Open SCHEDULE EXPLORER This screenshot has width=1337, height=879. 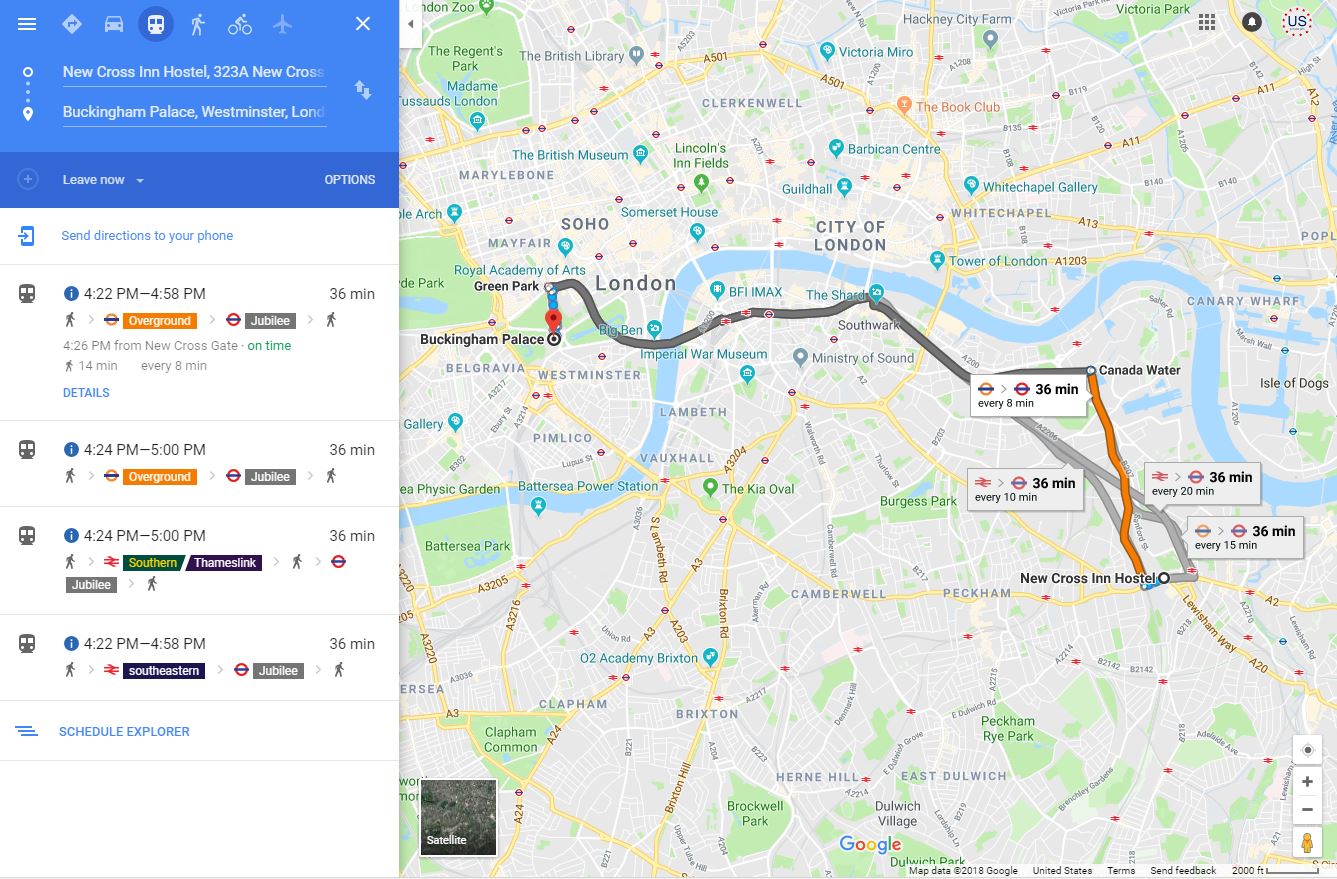coord(124,732)
